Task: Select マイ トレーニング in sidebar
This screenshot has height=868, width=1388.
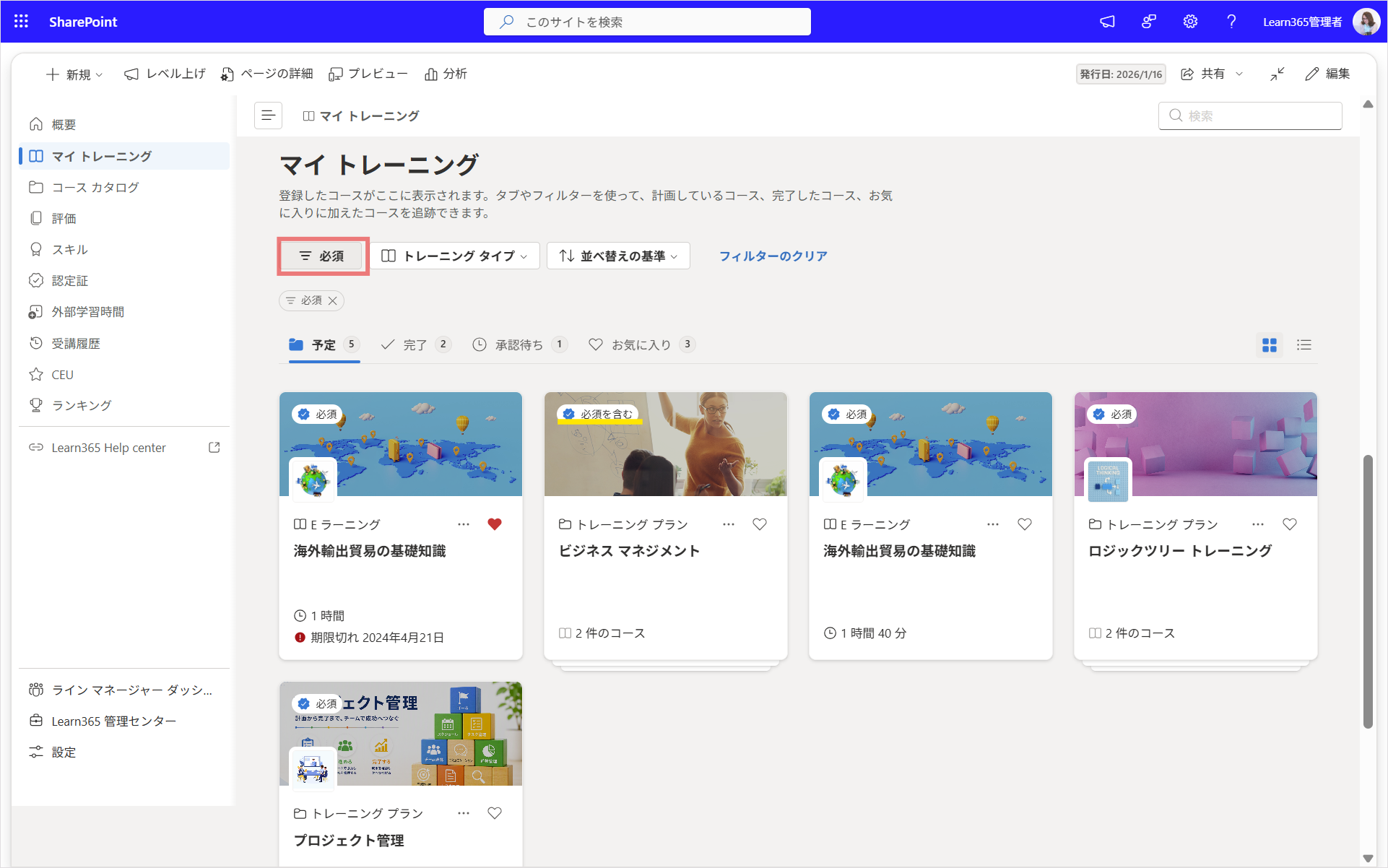Action: [x=124, y=156]
